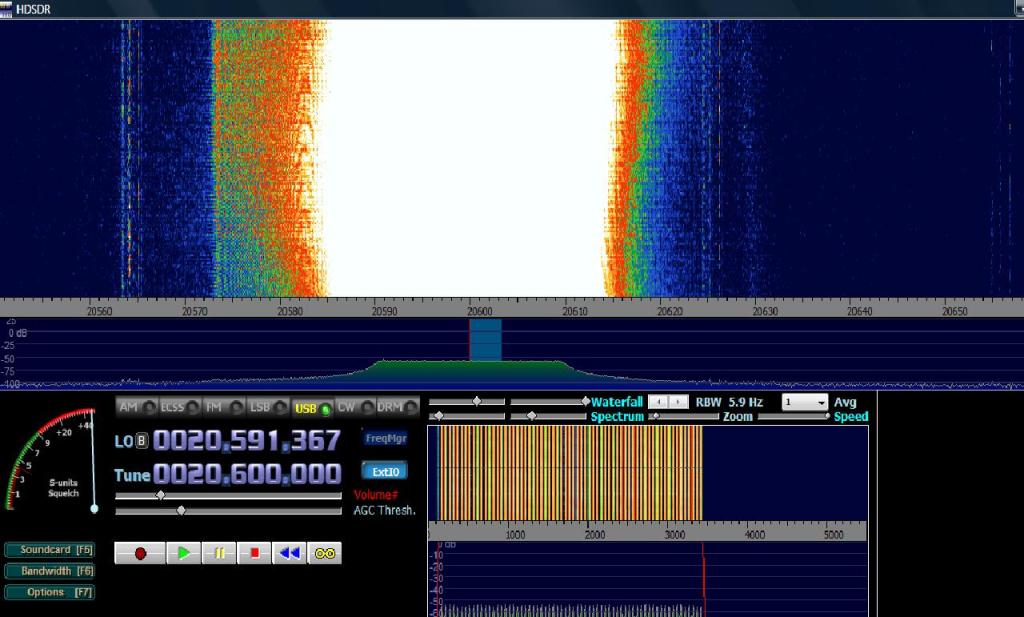Stop playback with the red square icon

pyautogui.click(x=254, y=553)
